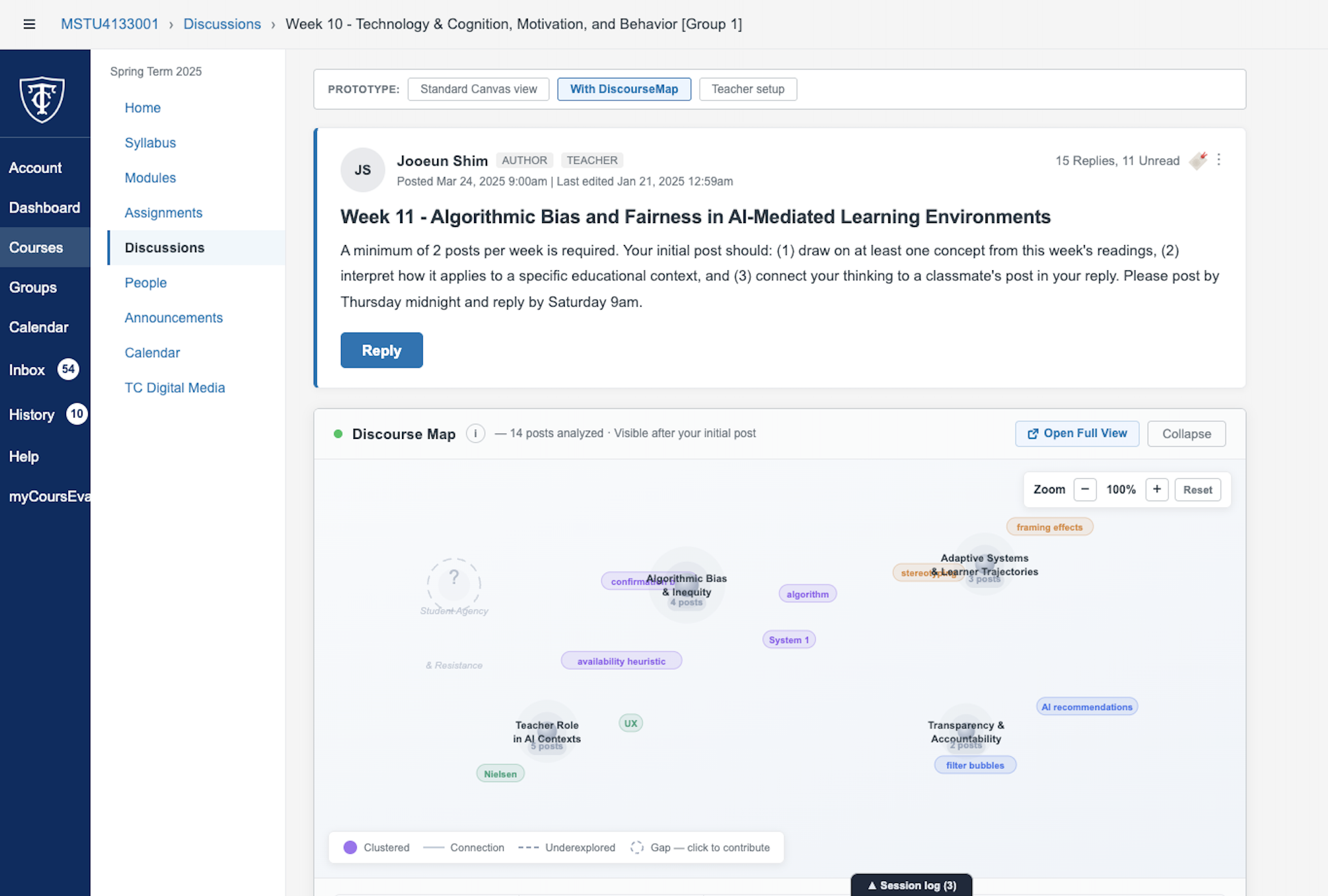Viewport: 1328px width, 896px height.
Task: Switch prototype to Standard Canvas view
Action: click(x=478, y=89)
